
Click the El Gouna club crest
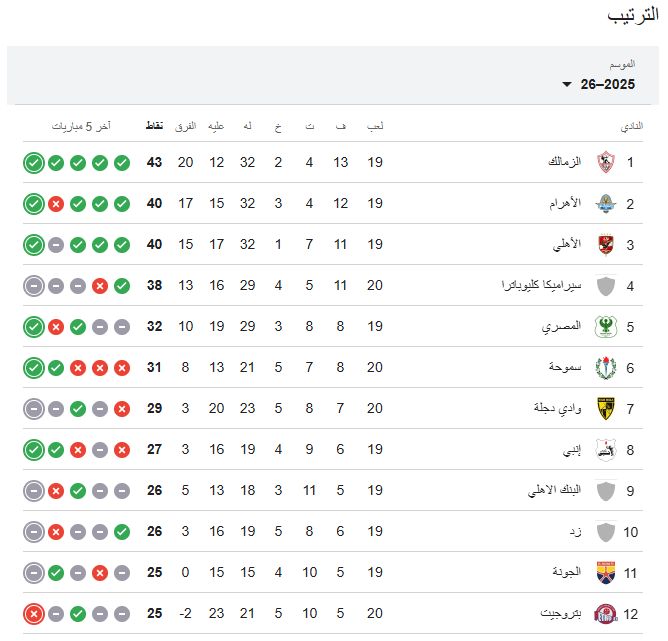[605, 572]
